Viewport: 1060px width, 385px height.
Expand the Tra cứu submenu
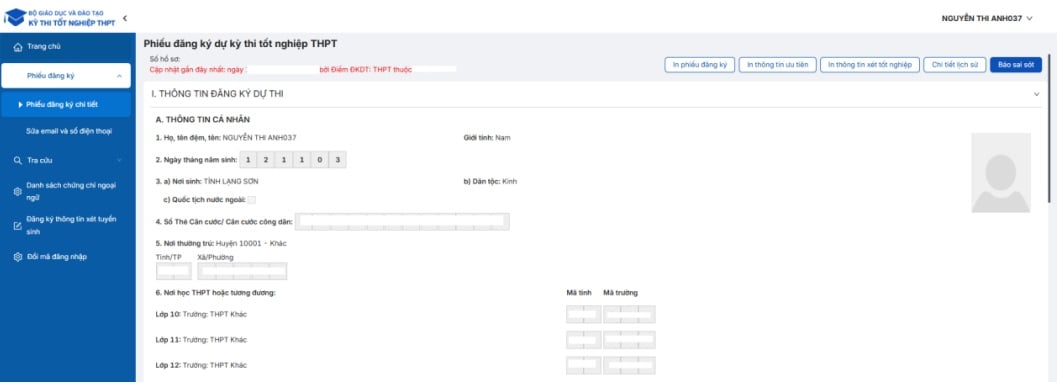click(119, 161)
